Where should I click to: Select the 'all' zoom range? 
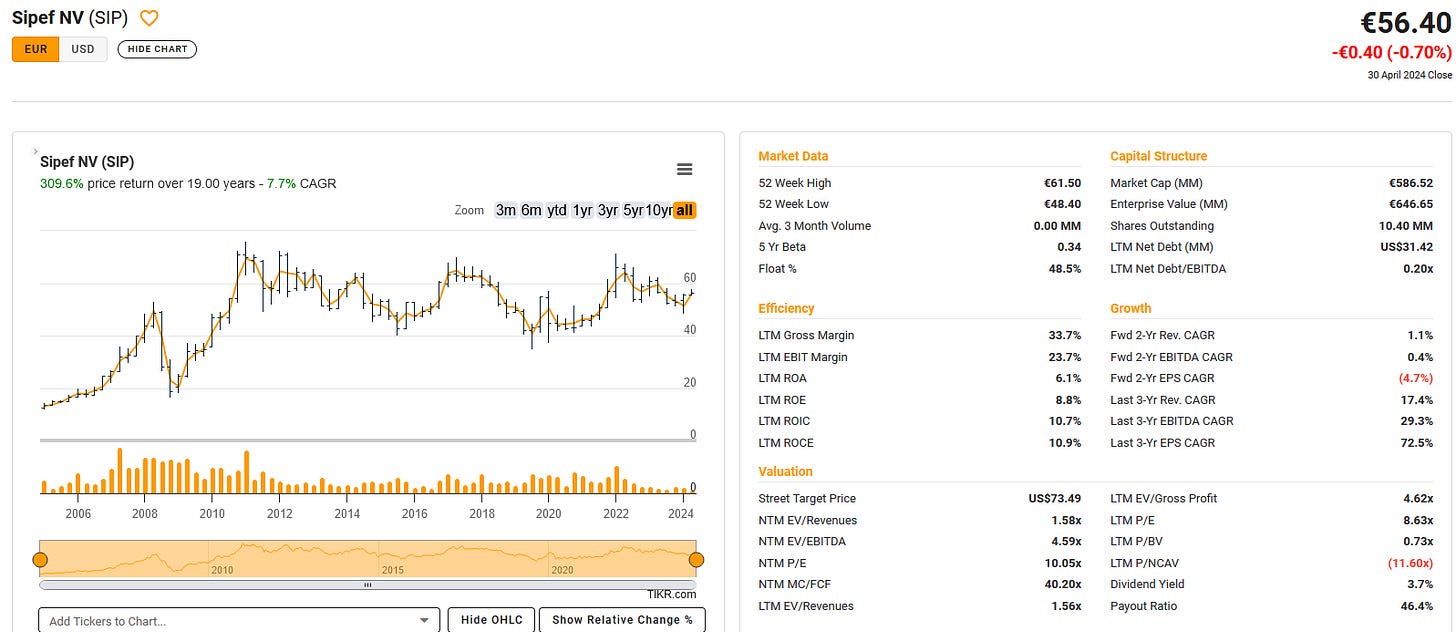tap(685, 210)
